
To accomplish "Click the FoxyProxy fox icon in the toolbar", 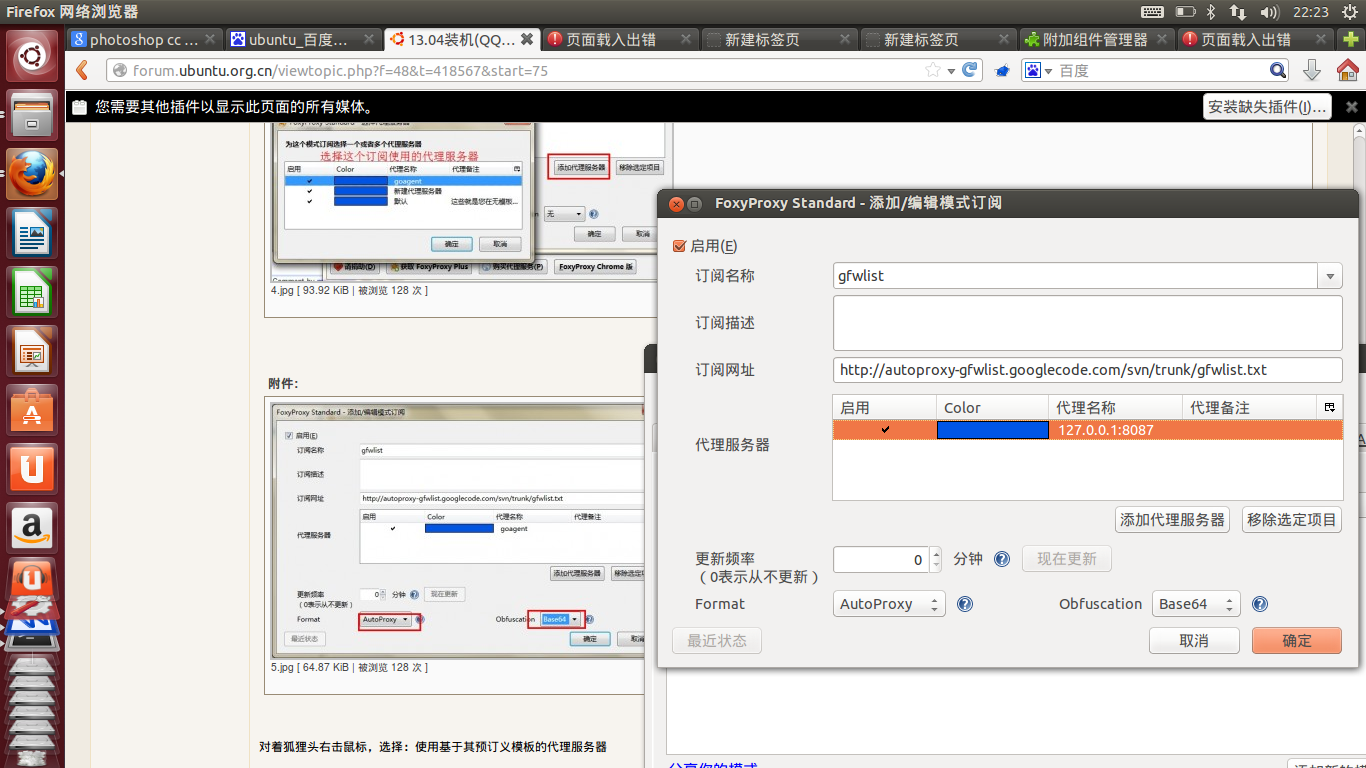I will pos(1001,71).
